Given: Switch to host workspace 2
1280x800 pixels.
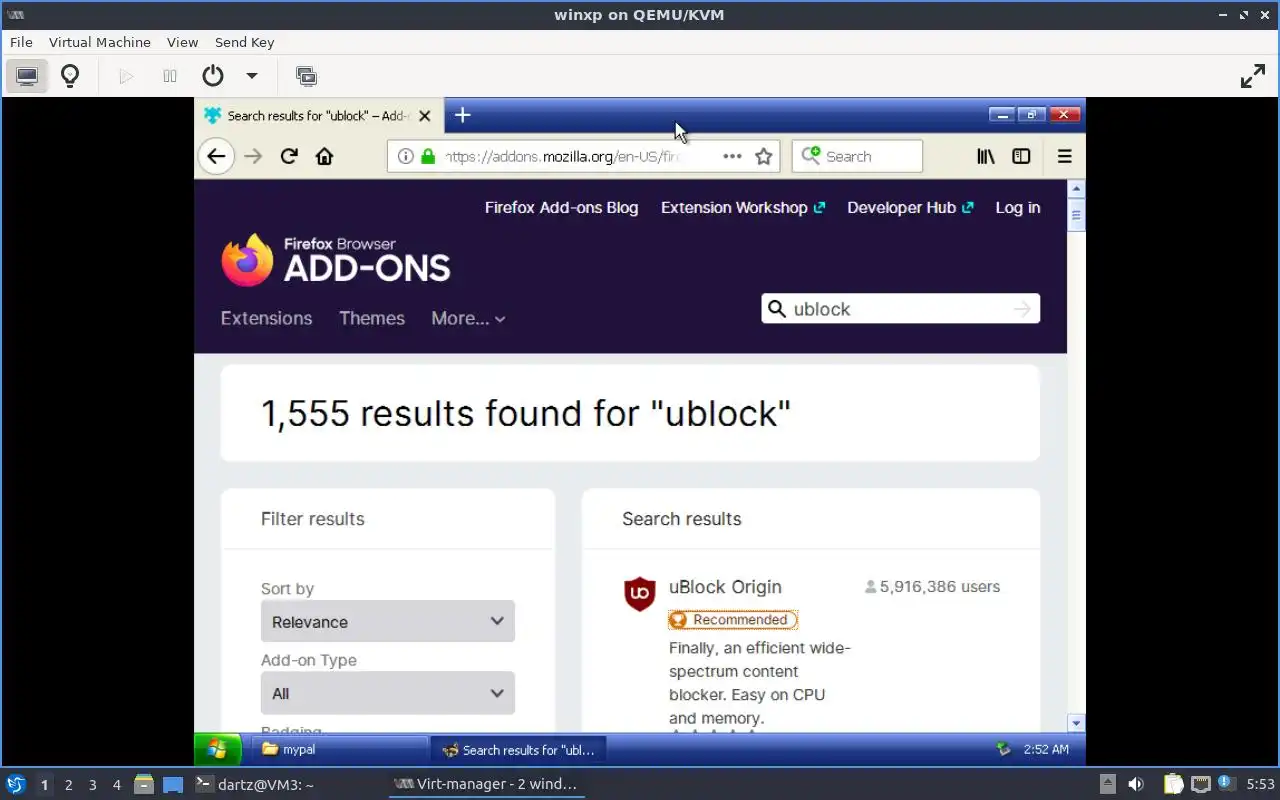Looking at the screenshot, I should [68, 785].
